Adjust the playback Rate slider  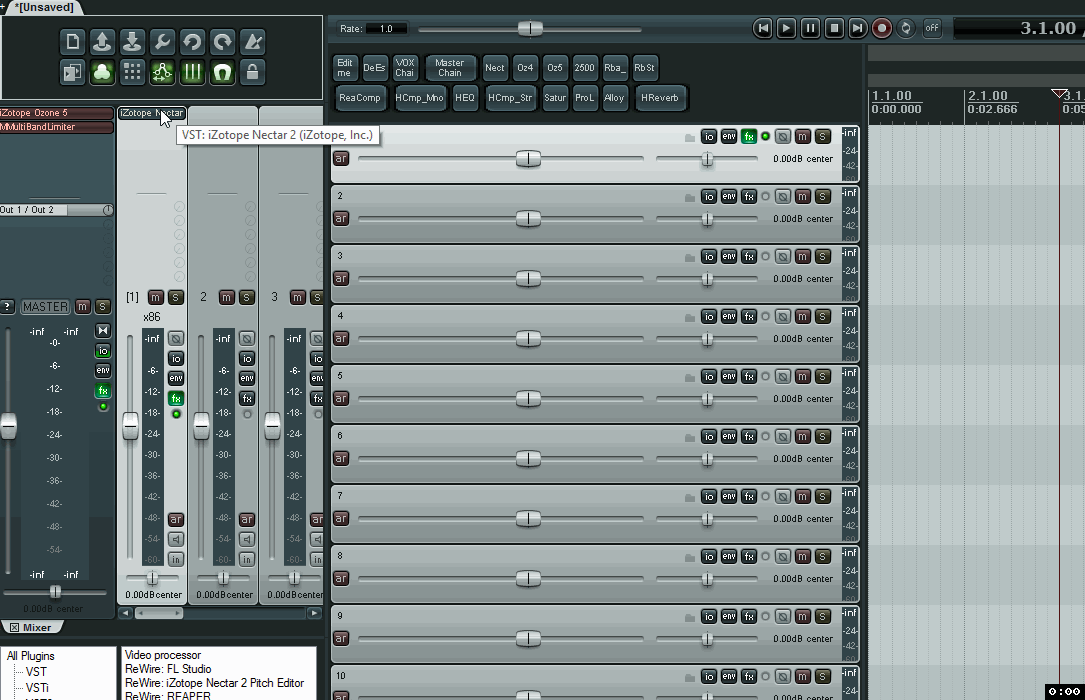(x=530, y=28)
